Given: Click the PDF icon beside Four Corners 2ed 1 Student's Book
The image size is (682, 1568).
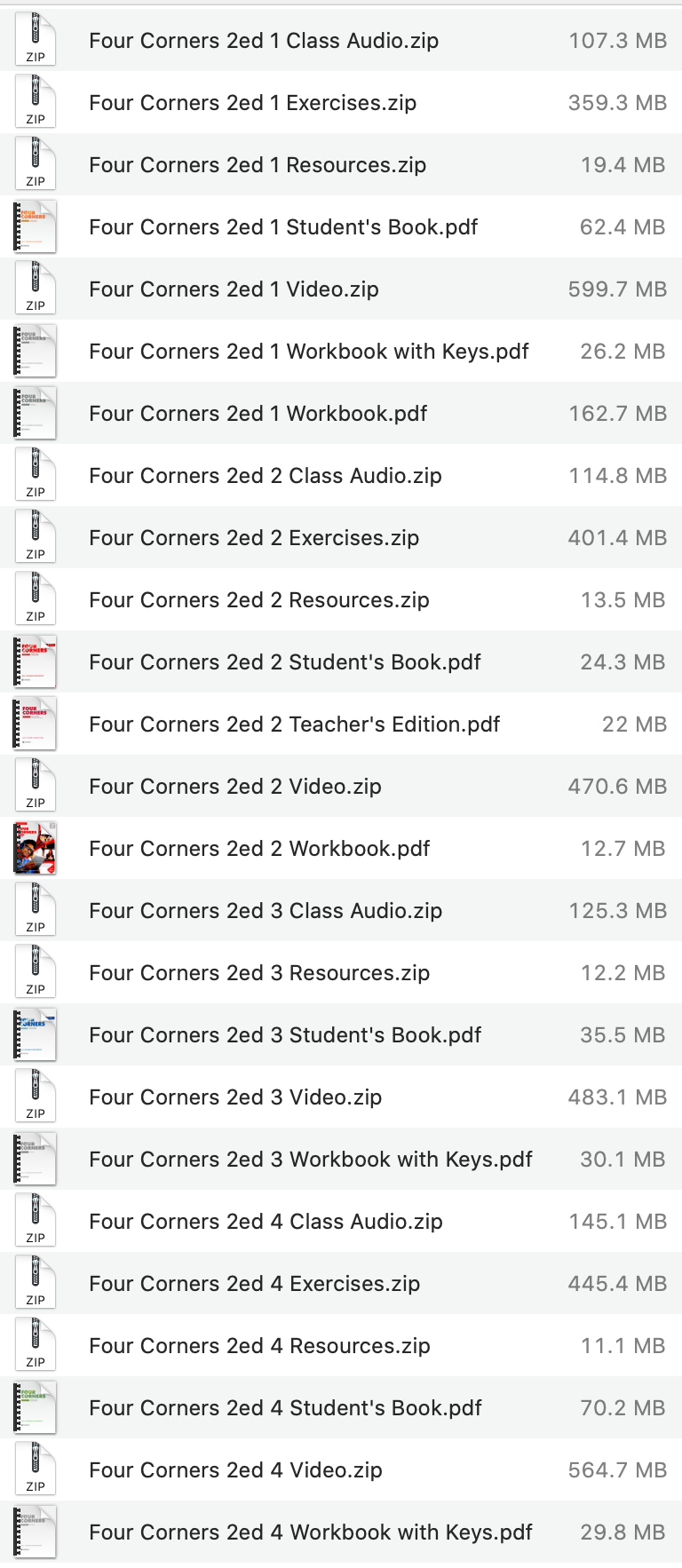Looking at the screenshot, I should pyautogui.click(x=34, y=226).
